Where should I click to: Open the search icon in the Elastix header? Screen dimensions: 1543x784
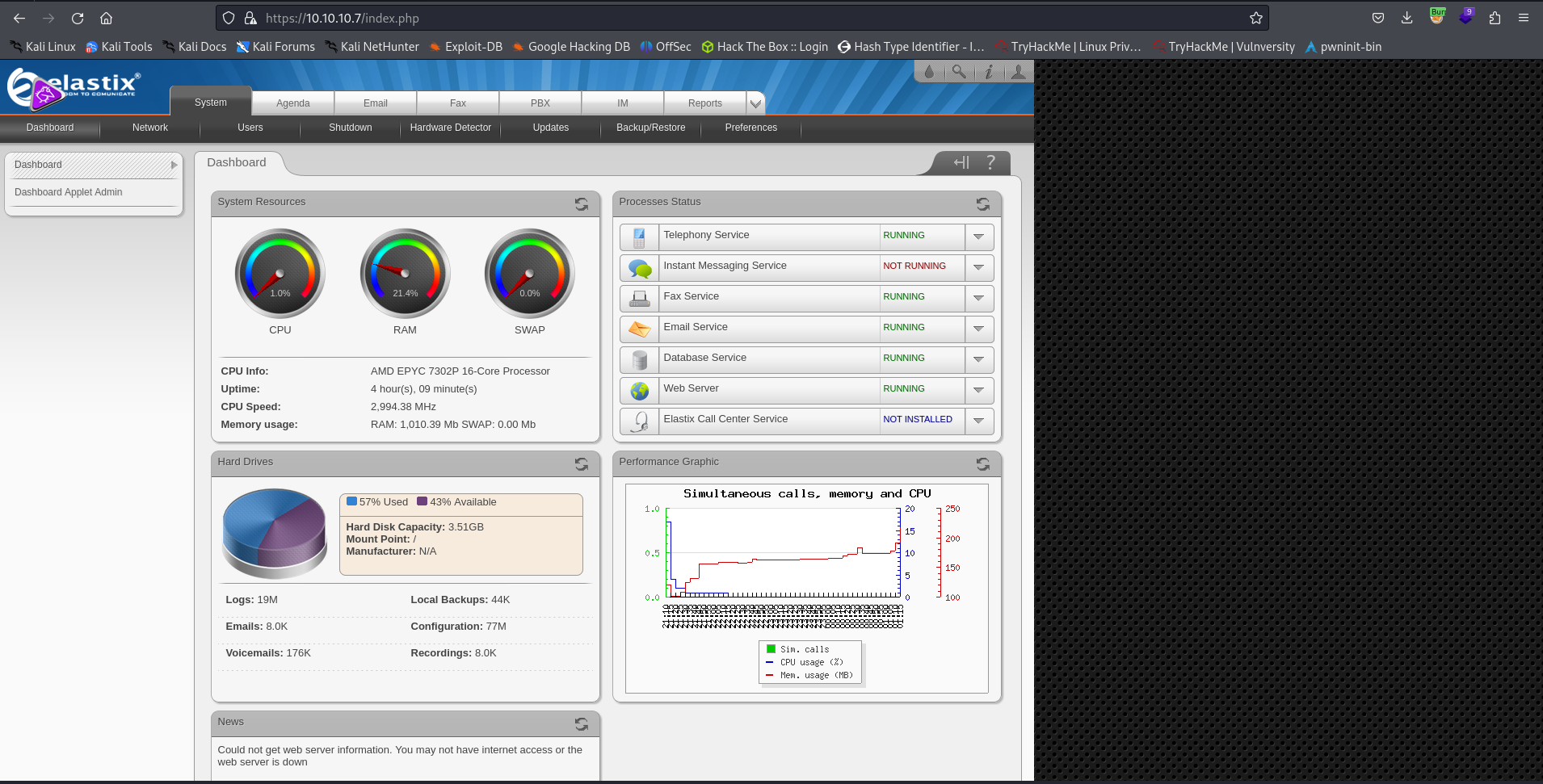959,72
